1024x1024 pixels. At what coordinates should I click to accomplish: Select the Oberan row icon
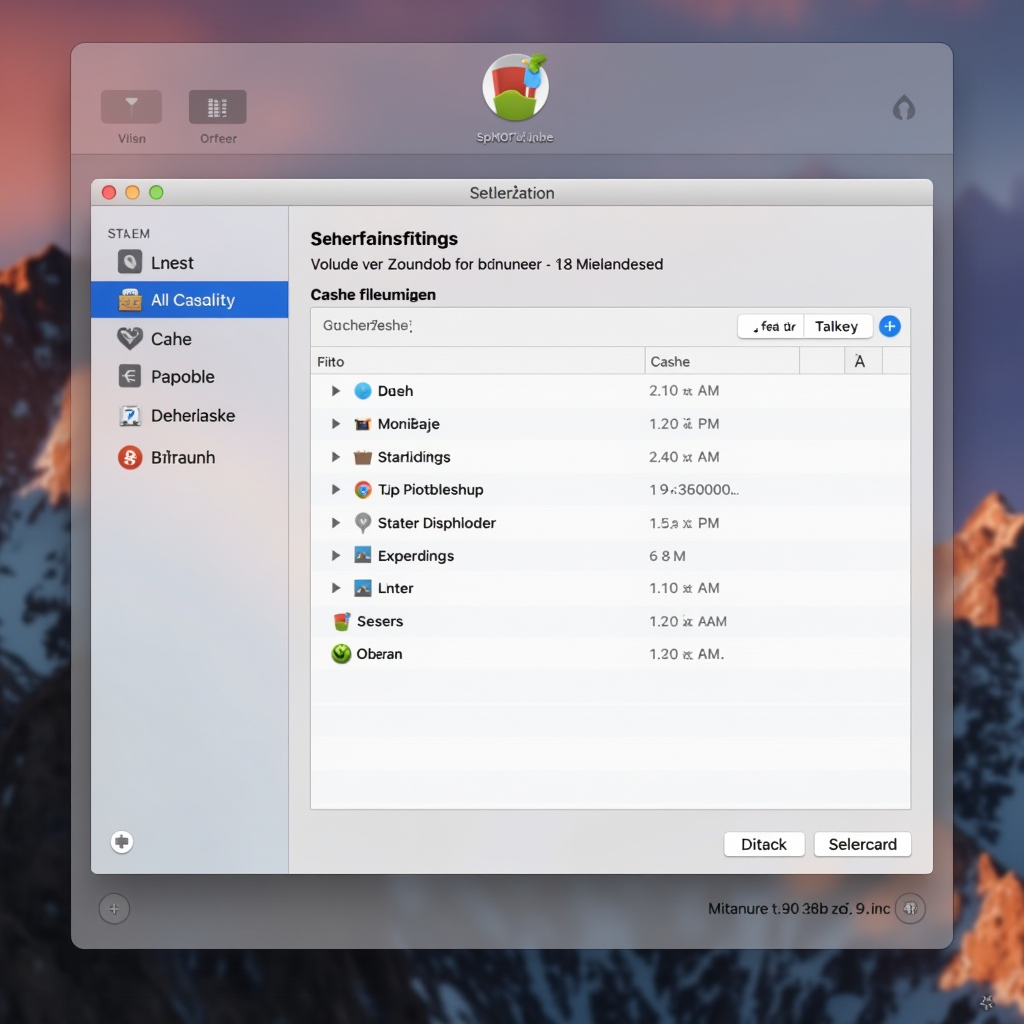pyautogui.click(x=343, y=654)
